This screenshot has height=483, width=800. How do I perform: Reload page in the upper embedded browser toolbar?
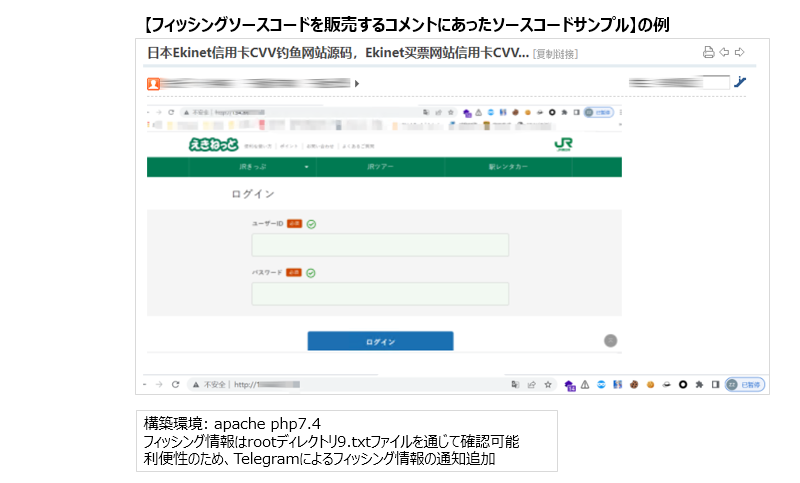point(171,112)
